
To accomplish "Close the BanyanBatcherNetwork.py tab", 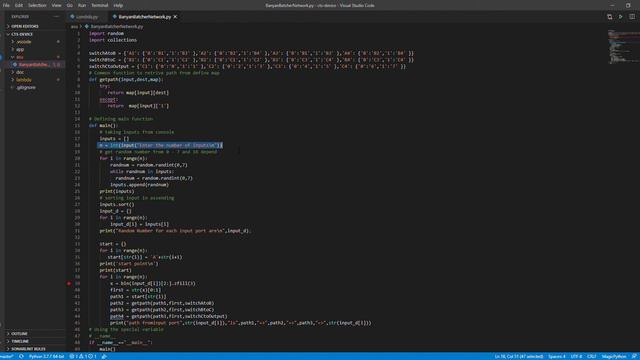I will point(175,17).
